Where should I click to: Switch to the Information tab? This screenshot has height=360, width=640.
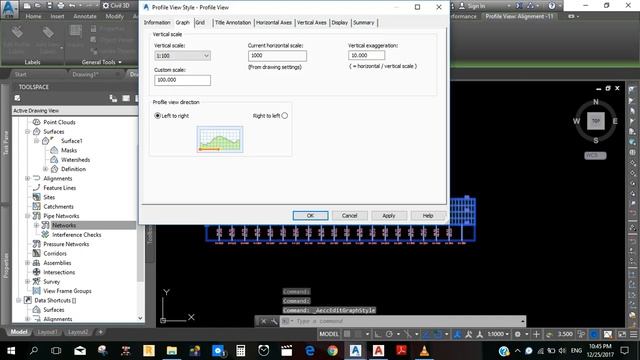point(157,22)
